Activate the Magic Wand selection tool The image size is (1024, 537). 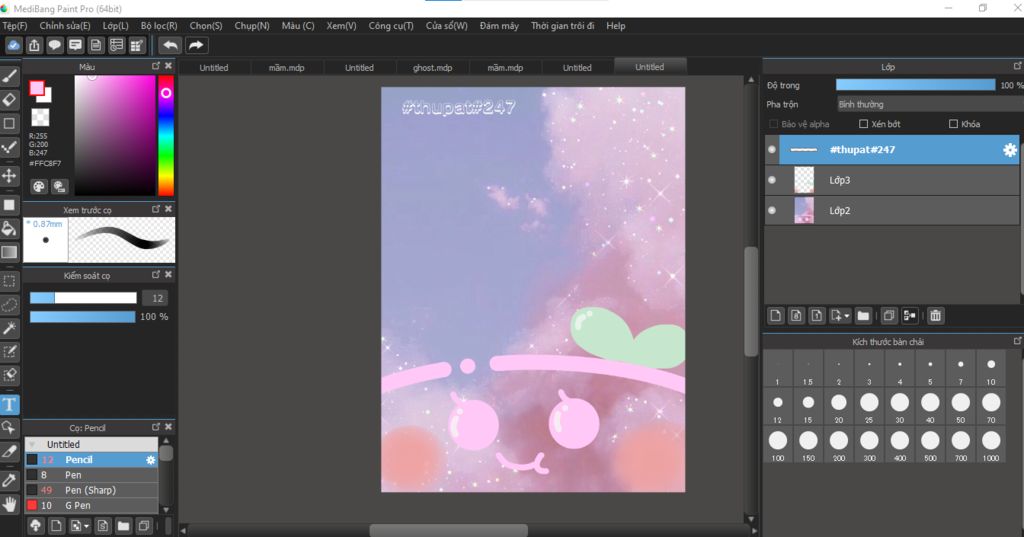point(9,328)
